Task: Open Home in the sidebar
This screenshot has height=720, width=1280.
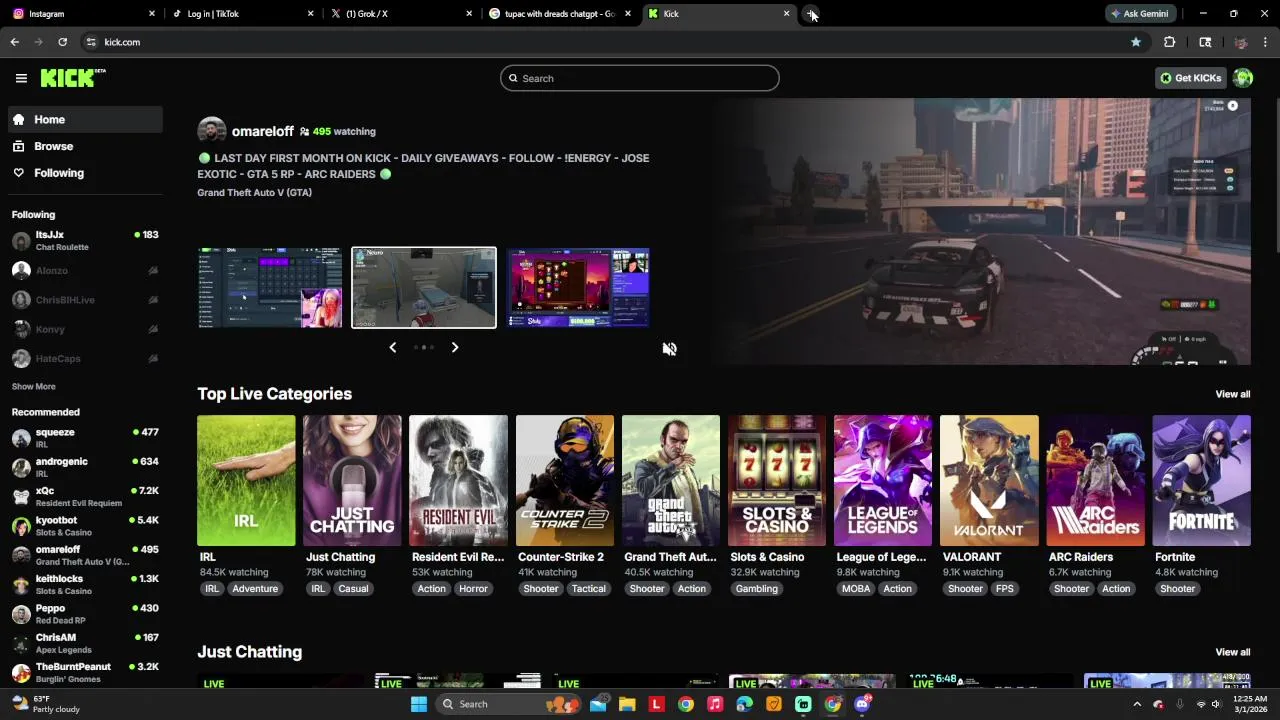Action: (x=85, y=119)
